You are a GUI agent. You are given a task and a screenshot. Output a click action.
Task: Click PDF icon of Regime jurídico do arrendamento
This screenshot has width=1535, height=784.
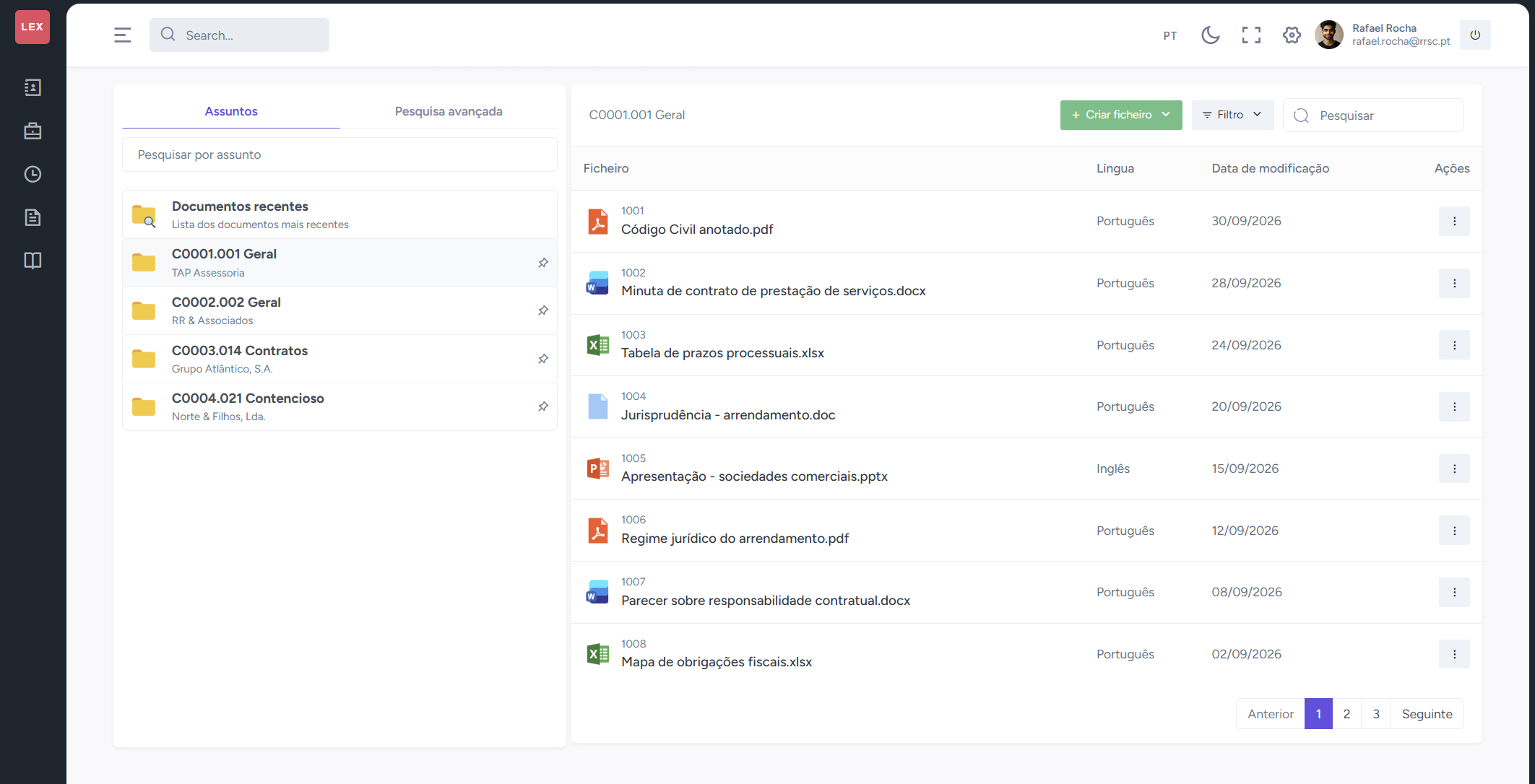[x=597, y=531]
